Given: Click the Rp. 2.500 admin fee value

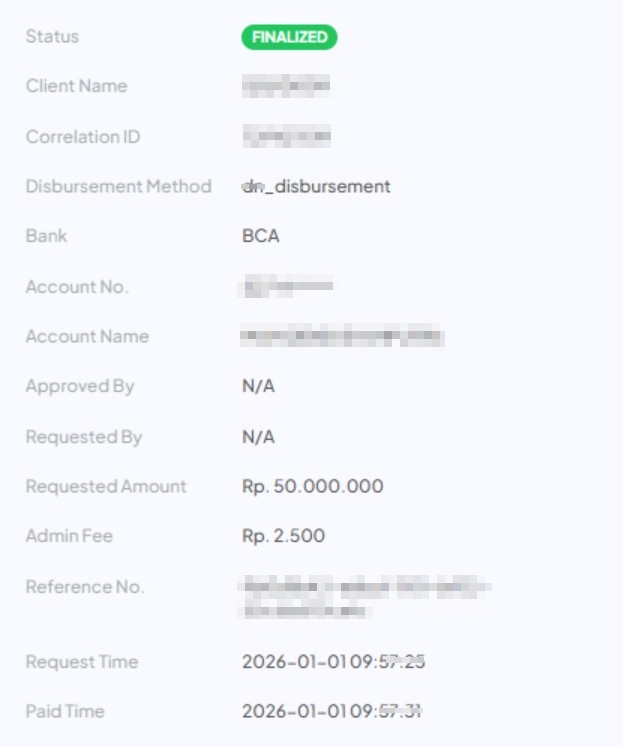Looking at the screenshot, I should 283,536.
